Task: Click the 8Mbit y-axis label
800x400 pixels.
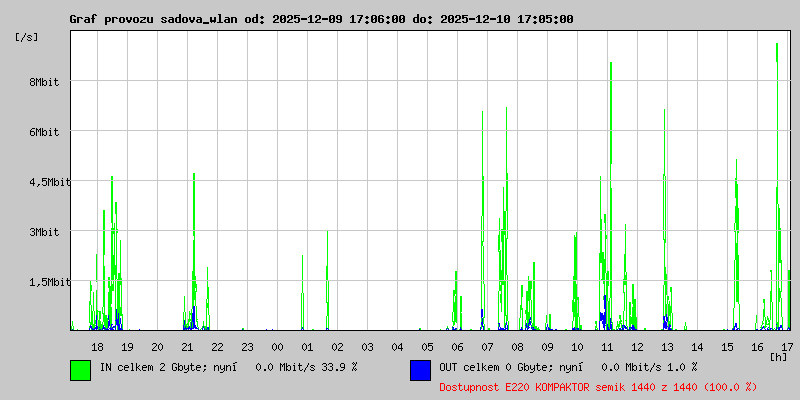Action: coord(44,82)
